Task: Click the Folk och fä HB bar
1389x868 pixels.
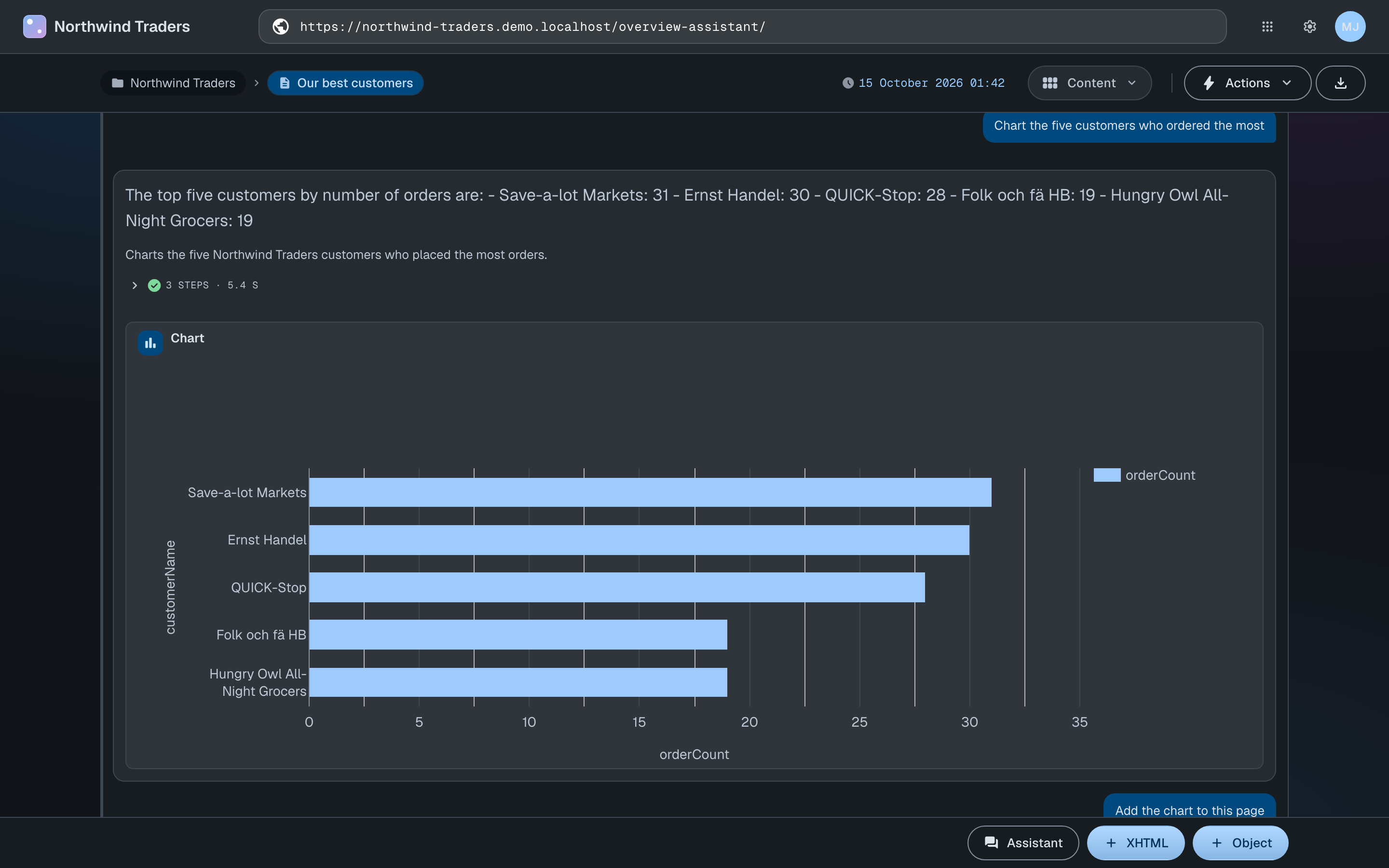Action: pyautogui.click(x=518, y=635)
